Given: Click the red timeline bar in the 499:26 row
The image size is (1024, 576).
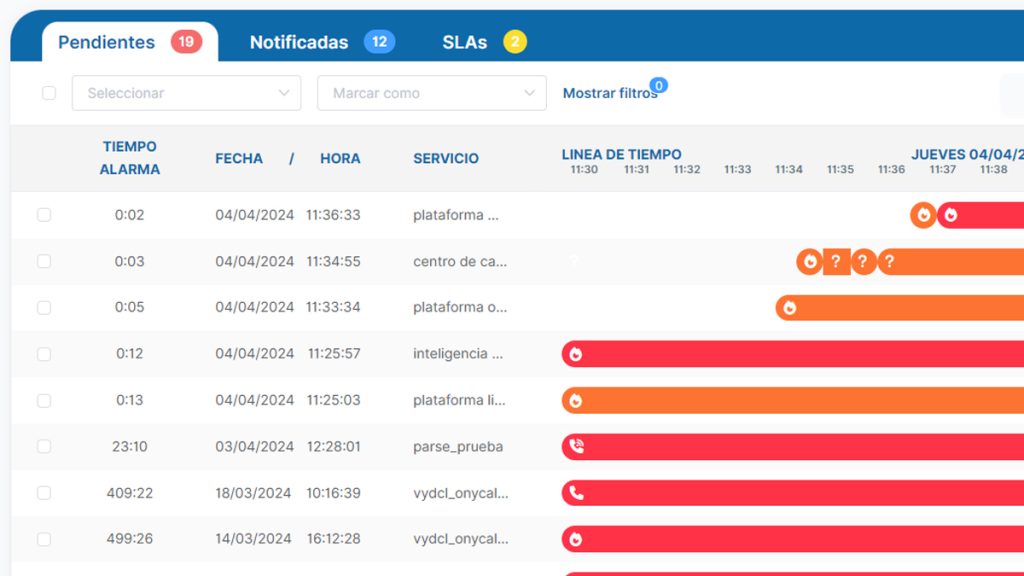Looking at the screenshot, I should pos(793,539).
